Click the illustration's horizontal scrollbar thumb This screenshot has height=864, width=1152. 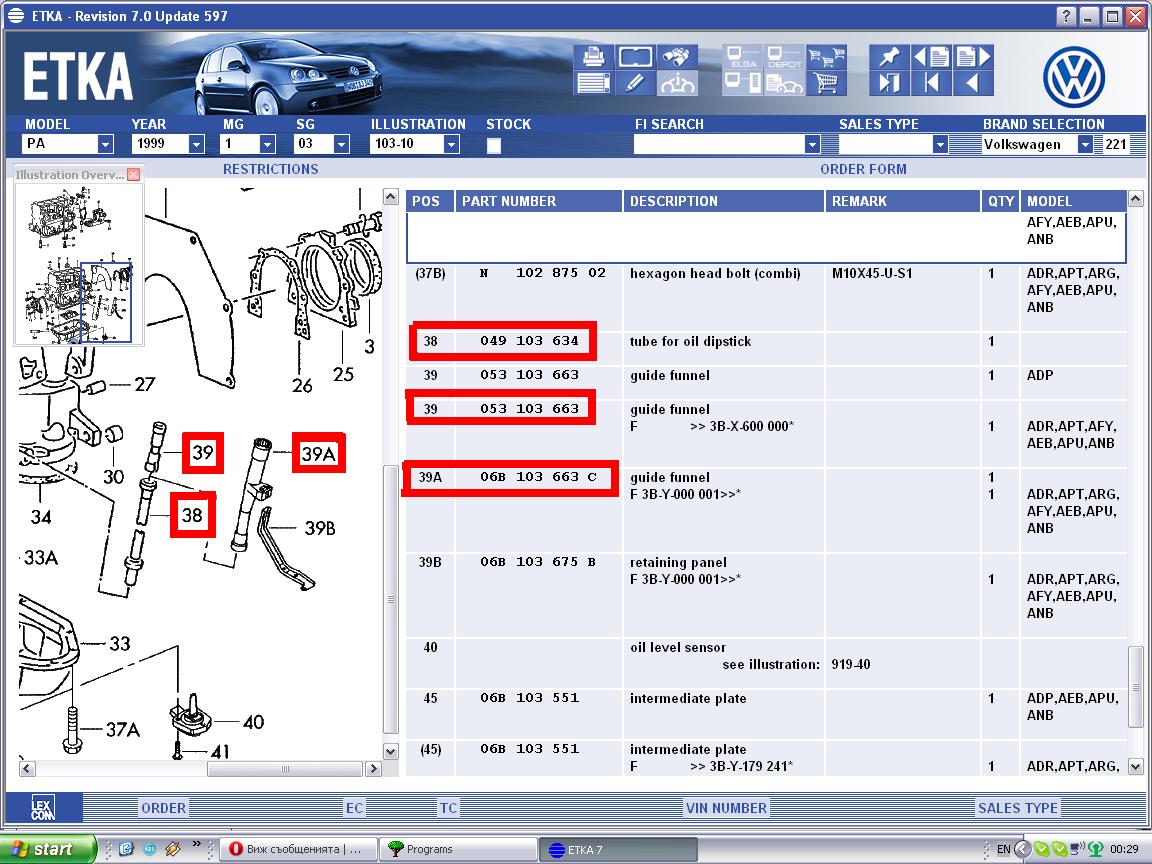coord(284,769)
